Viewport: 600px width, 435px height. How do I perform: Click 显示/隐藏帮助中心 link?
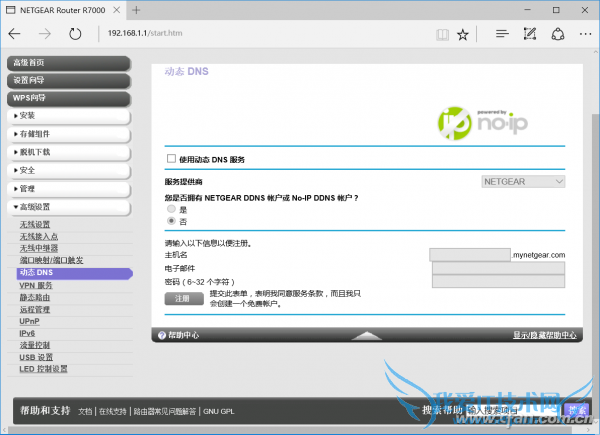tap(545, 335)
